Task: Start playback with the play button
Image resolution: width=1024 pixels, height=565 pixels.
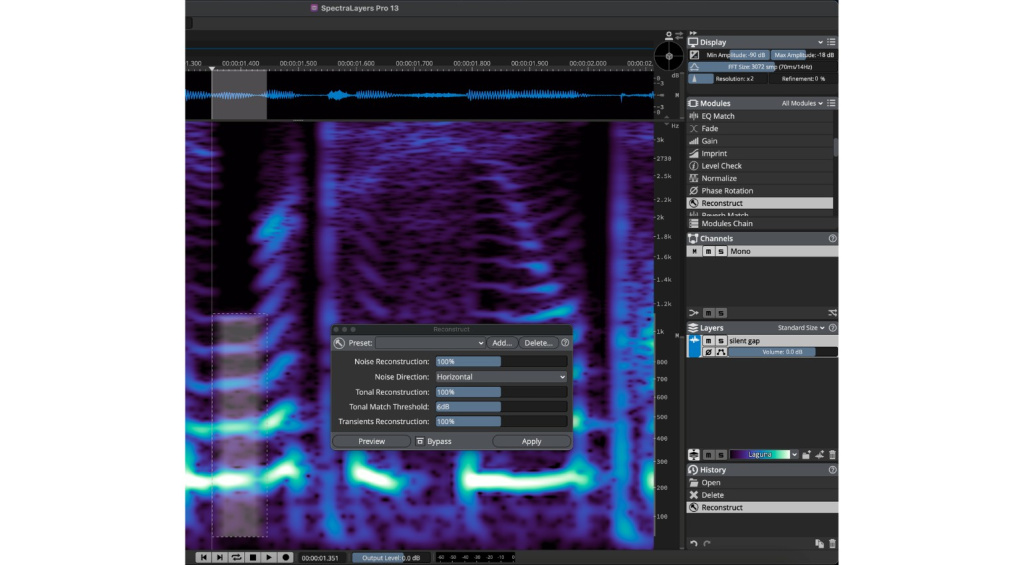Action: pyautogui.click(x=269, y=557)
